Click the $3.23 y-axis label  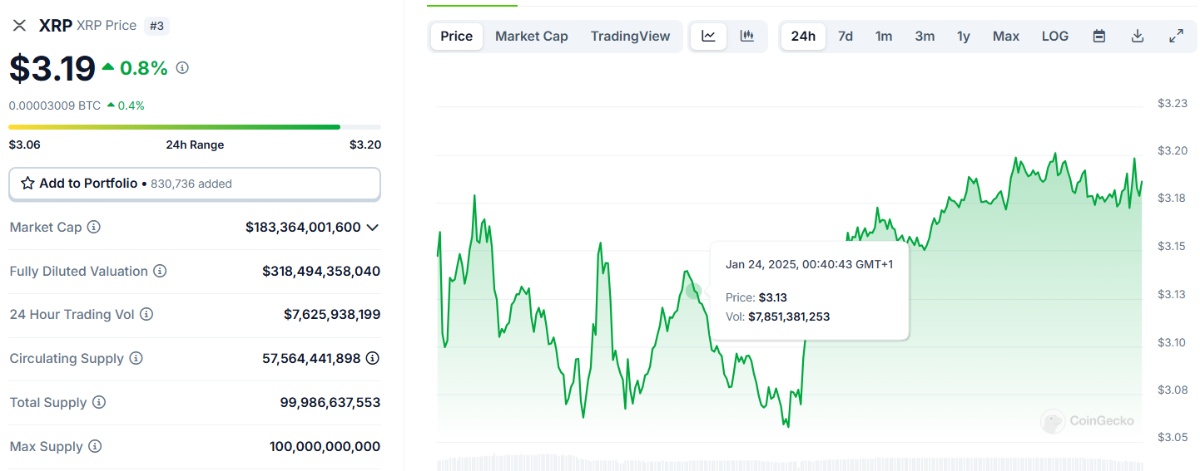1172,103
